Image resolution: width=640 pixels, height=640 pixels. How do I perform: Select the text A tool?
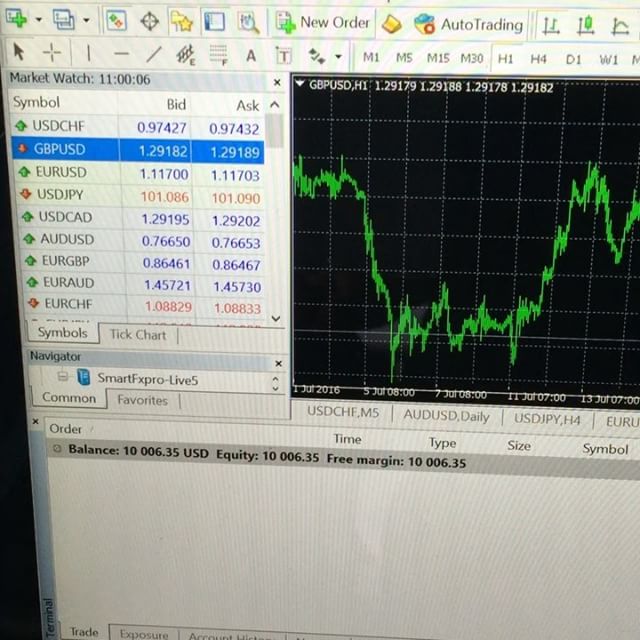pyautogui.click(x=251, y=56)
